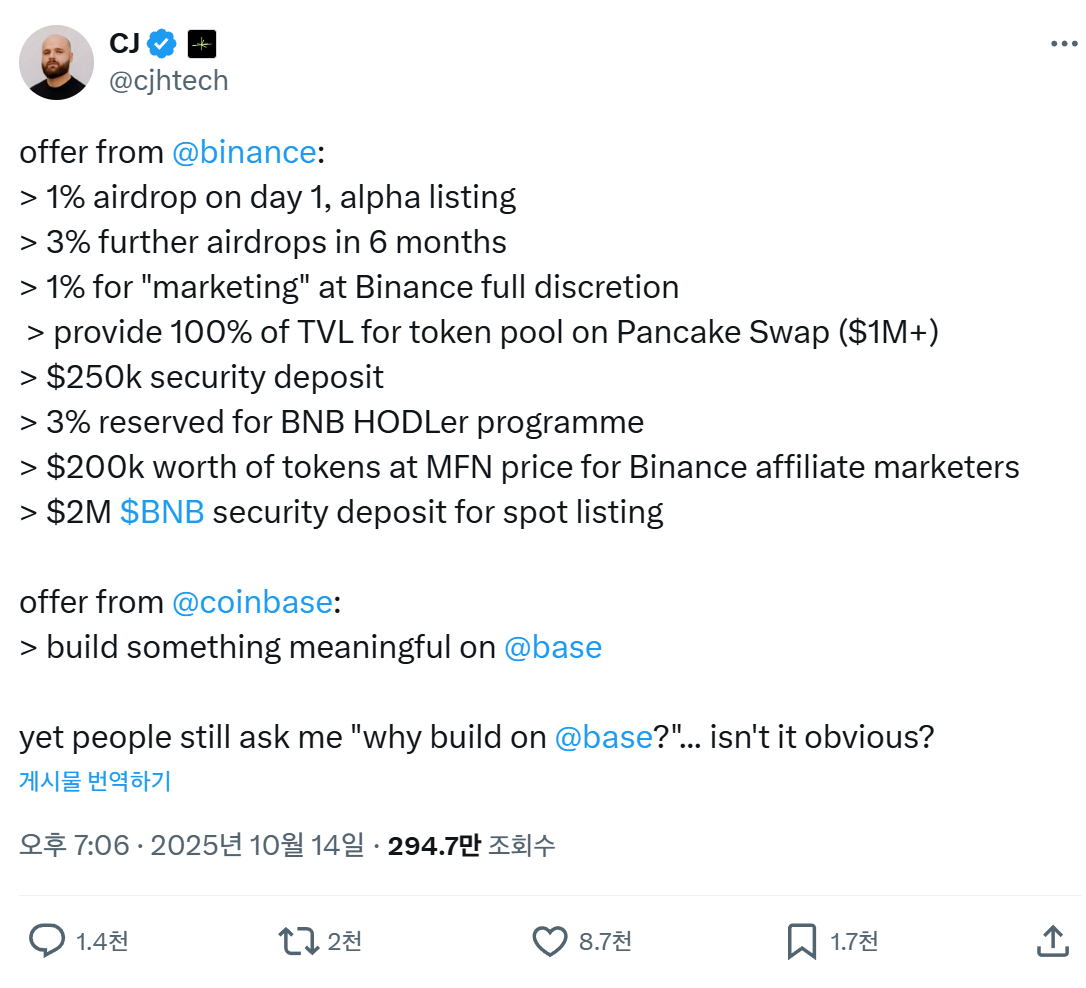This screenshot has height=988, width=1086.
Task: Like the post with the heart icon
Action: (549, 941)
